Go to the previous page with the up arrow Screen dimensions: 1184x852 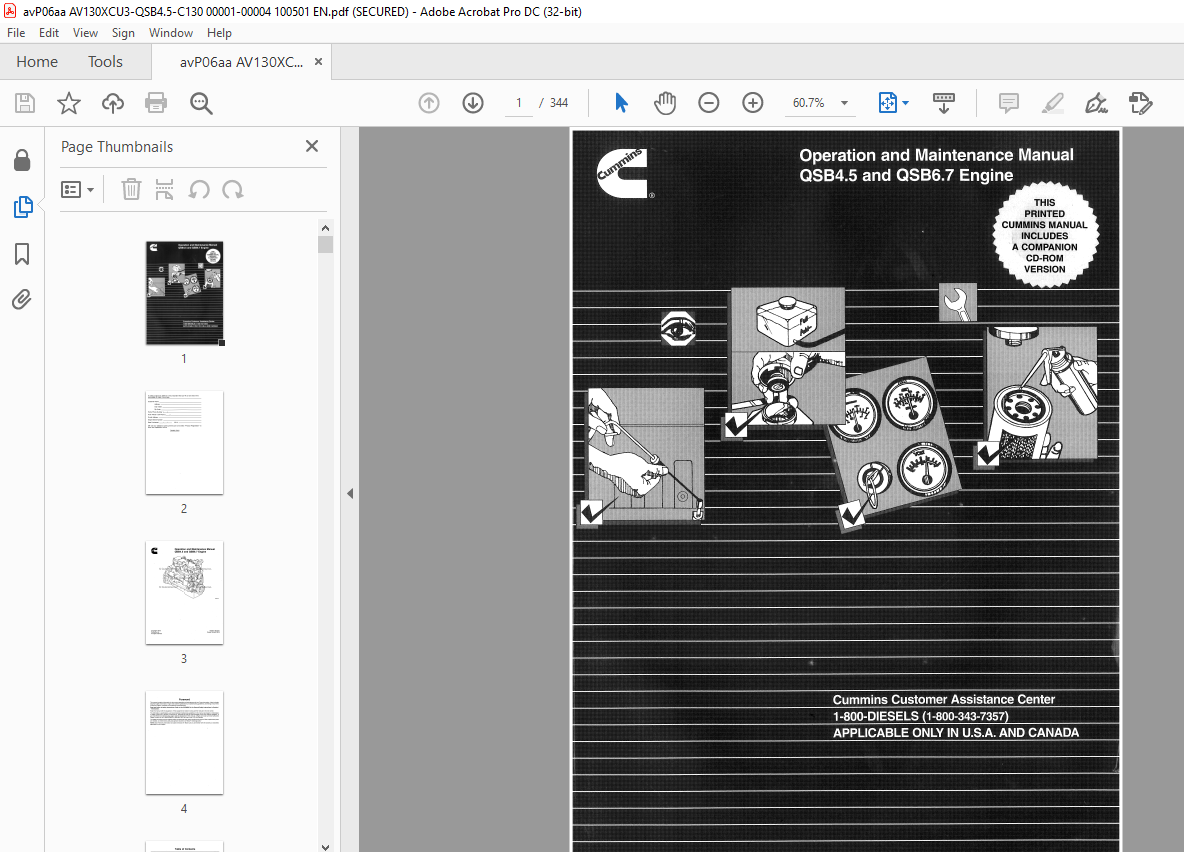tap(429, 103)
